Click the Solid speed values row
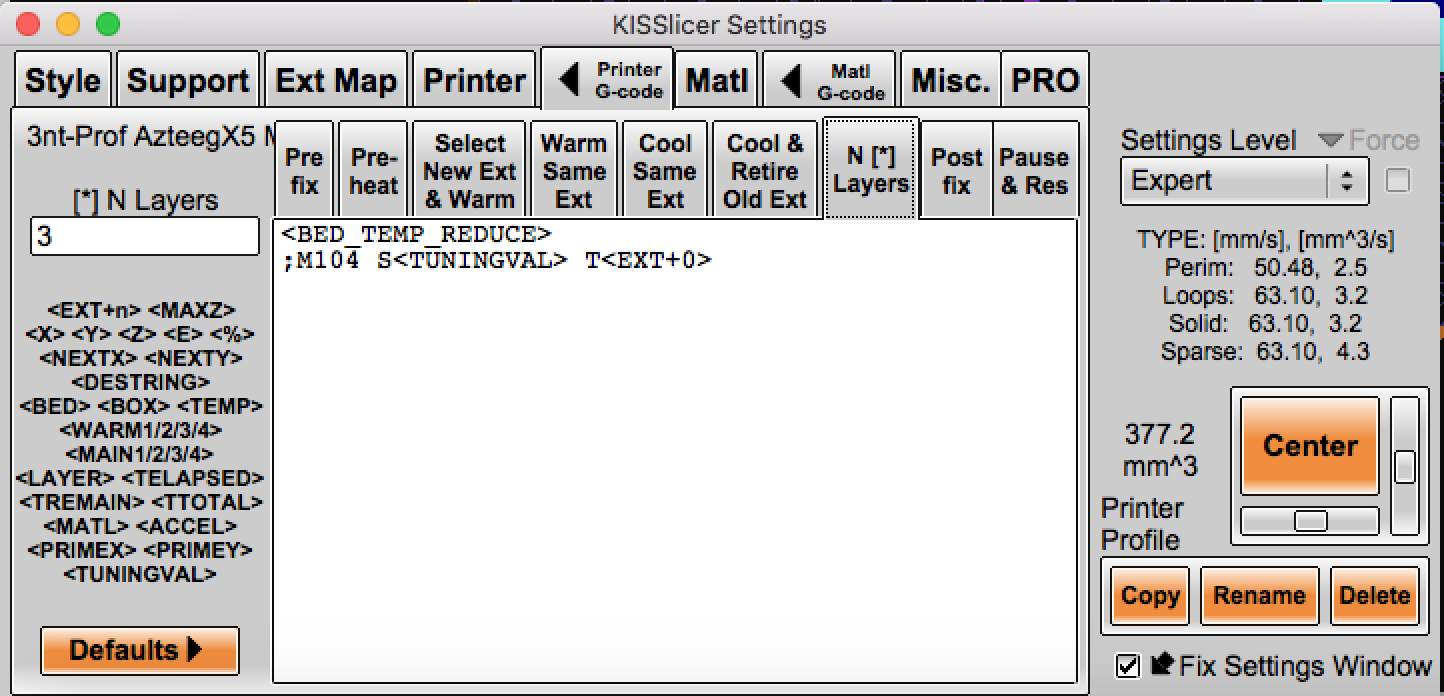 pos(1266,324)
